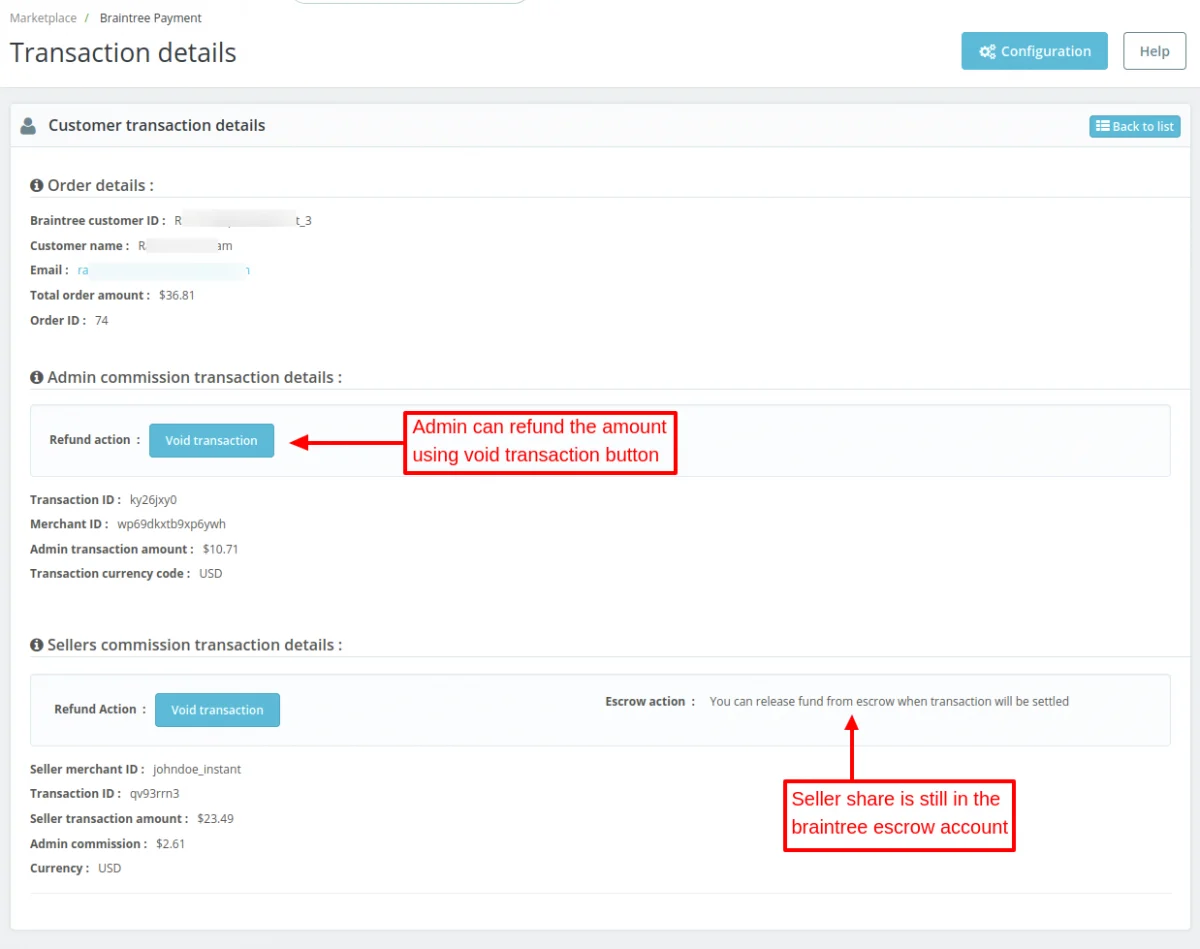The width and height of the screenshot is (1200, 949).
Task: Click the Braintree customer ID label
Action: pos(97,221)
